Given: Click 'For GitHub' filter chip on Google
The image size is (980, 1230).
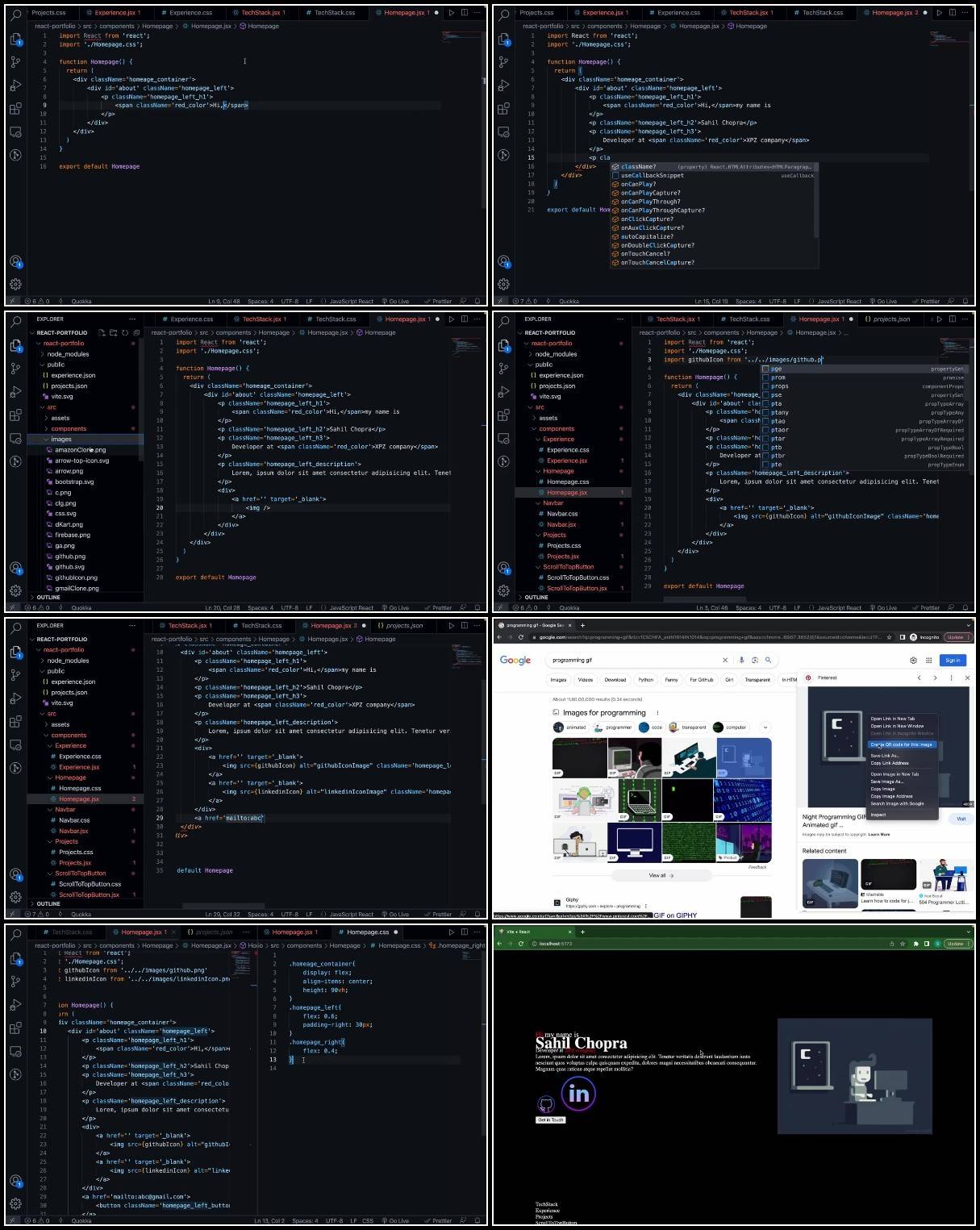Looking at the screenshot, I should point(701,680).
